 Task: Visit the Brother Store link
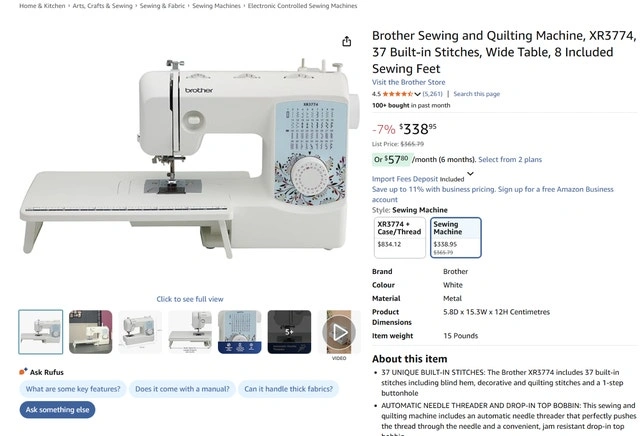coord(409,82)
